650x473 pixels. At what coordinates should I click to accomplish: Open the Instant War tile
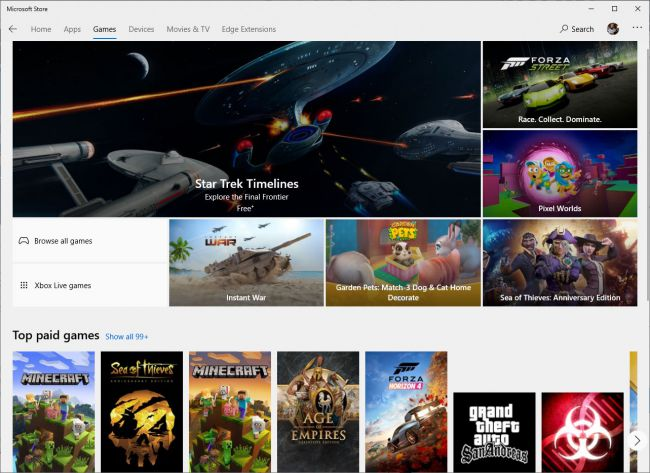click(246, 263)
